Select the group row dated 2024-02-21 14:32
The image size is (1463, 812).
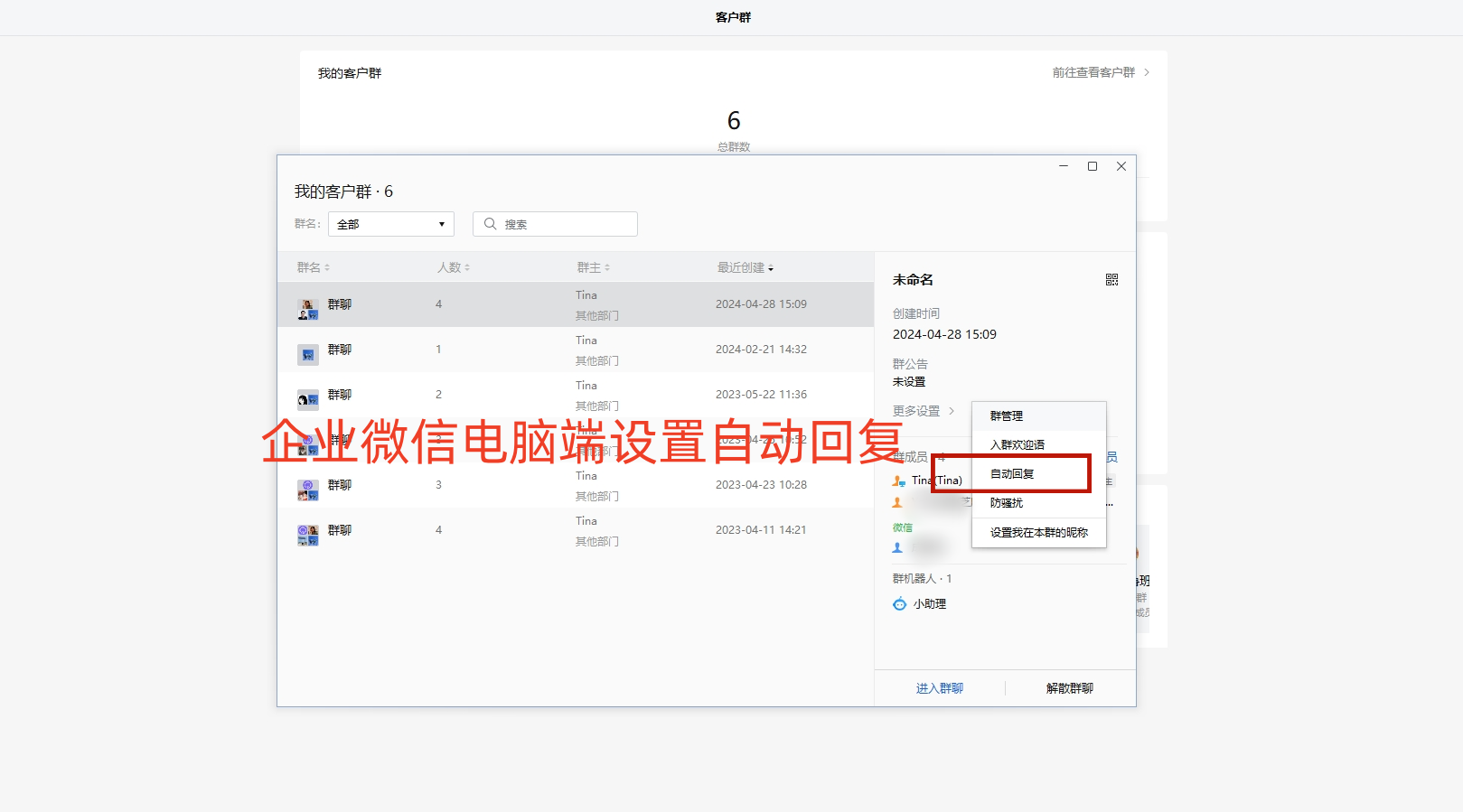pyautogui.click(x=576, y=350)
